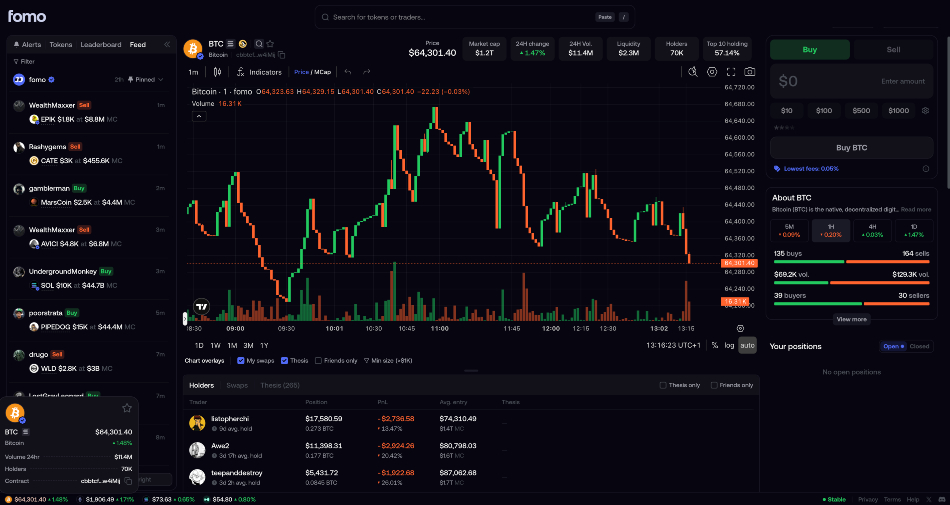Click the info icon beside Lowest fees
This screenshot has height=505, width=950.
[925, 169]
